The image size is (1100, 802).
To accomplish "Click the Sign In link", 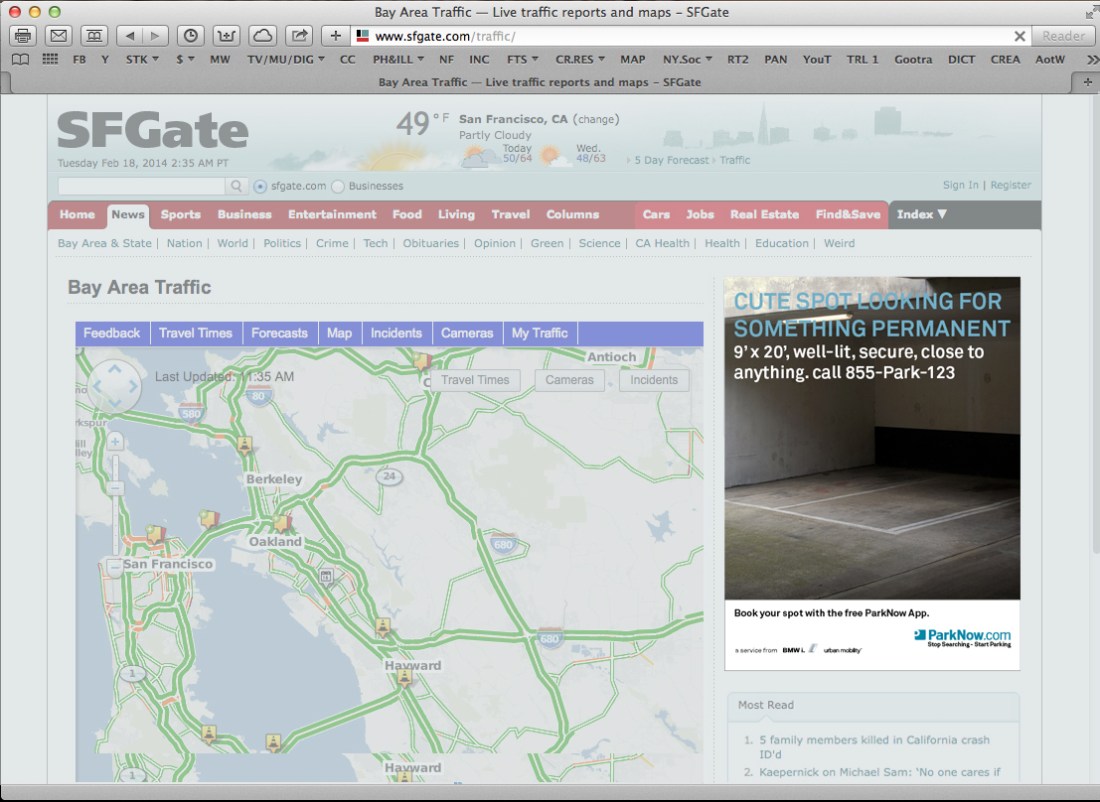I will [x=960, y=185].
